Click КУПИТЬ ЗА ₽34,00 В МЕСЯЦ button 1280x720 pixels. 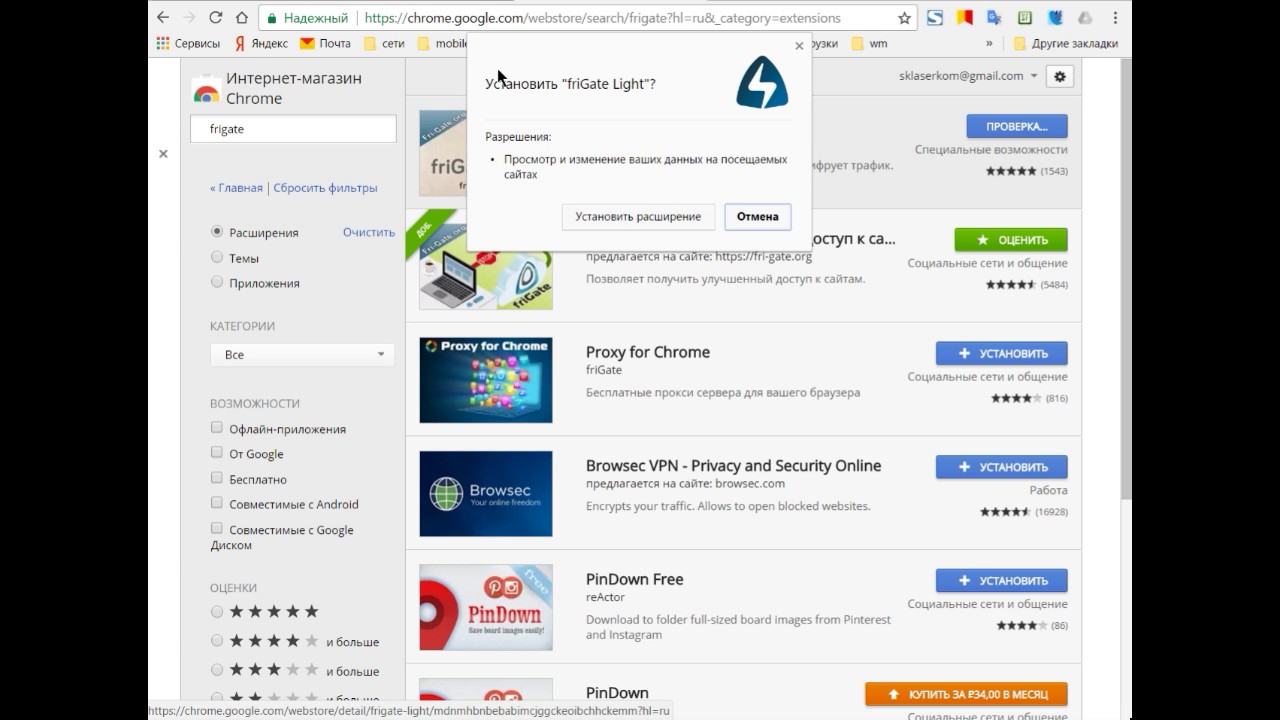[967, 694]
